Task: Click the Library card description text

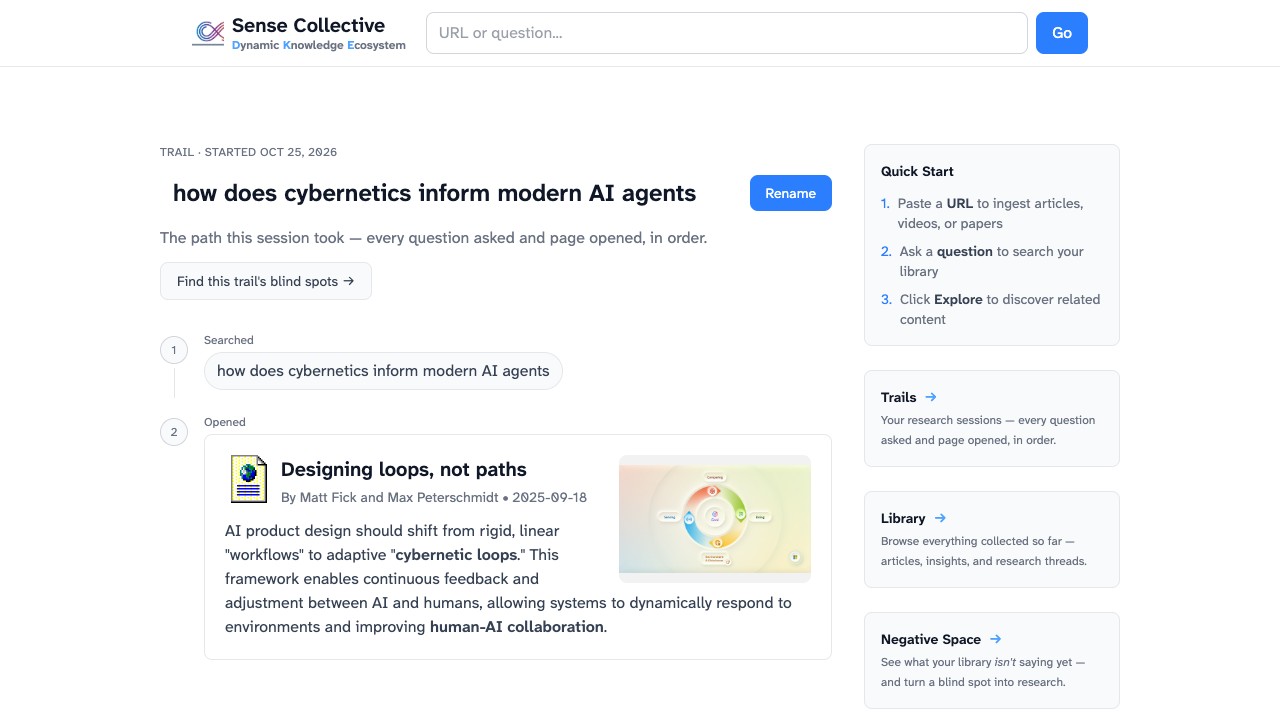Action: [x=984, y=551]
